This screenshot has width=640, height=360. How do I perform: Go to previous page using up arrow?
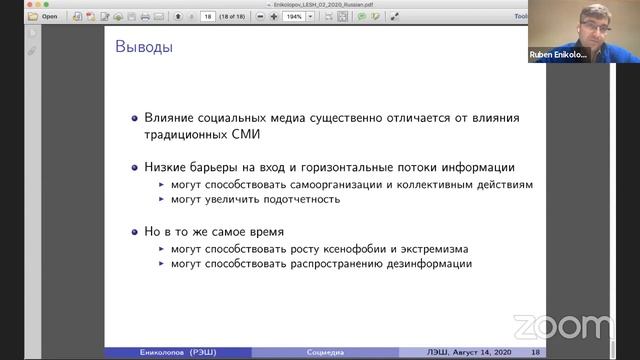coord(178,17)
